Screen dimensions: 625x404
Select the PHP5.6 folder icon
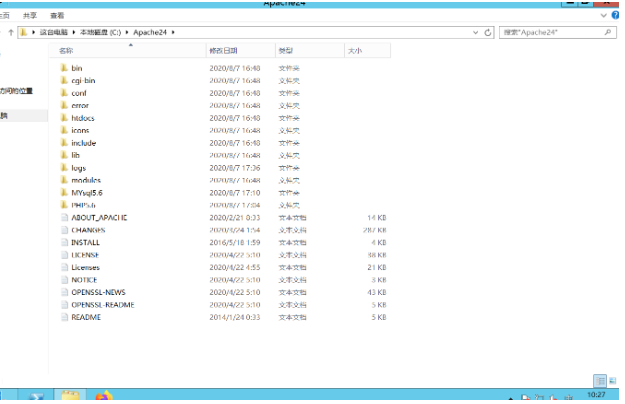pyautogui.click(x=64, y=205)
